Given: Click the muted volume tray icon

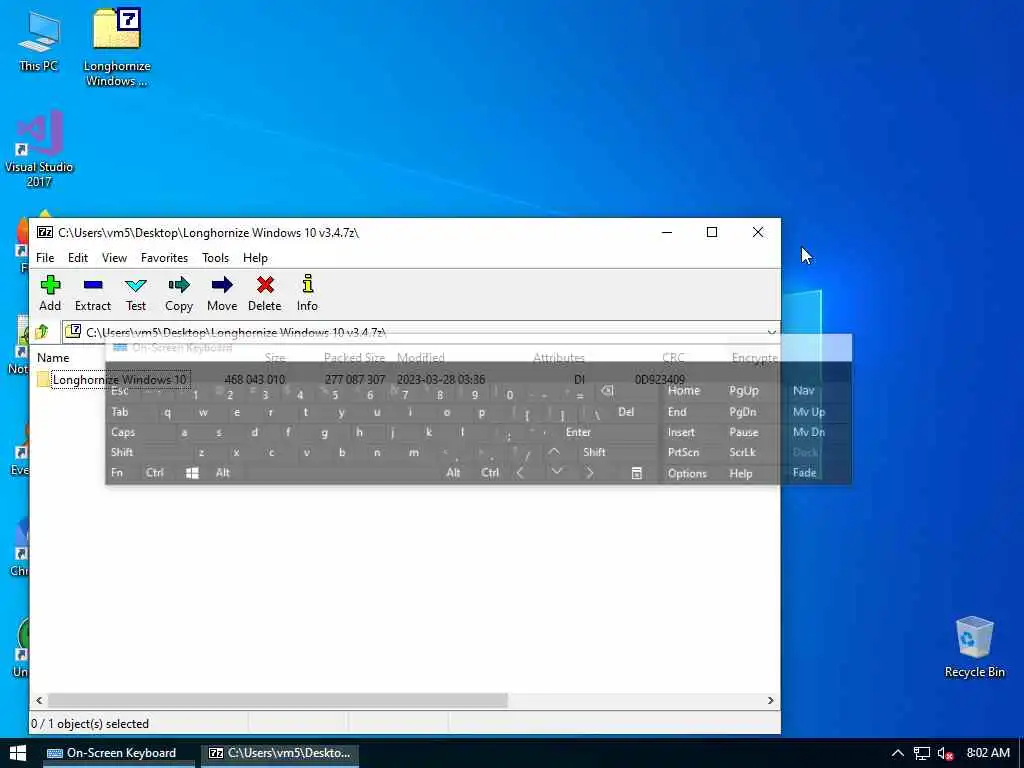Looking at the screenshot, I should coord(946,753).
